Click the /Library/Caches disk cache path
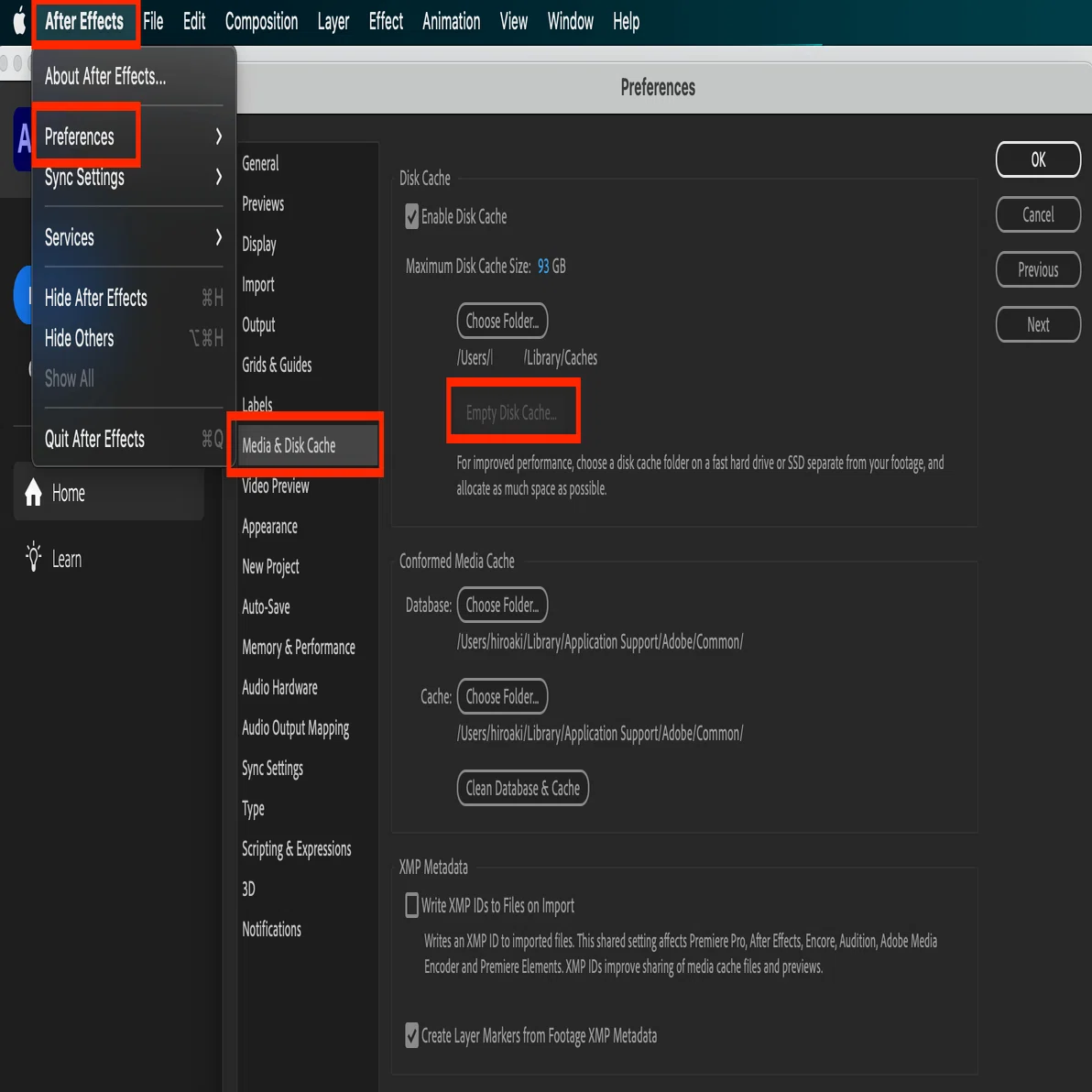The image size is (1092, 1092). pyautogui.click(x=527, y=358)
